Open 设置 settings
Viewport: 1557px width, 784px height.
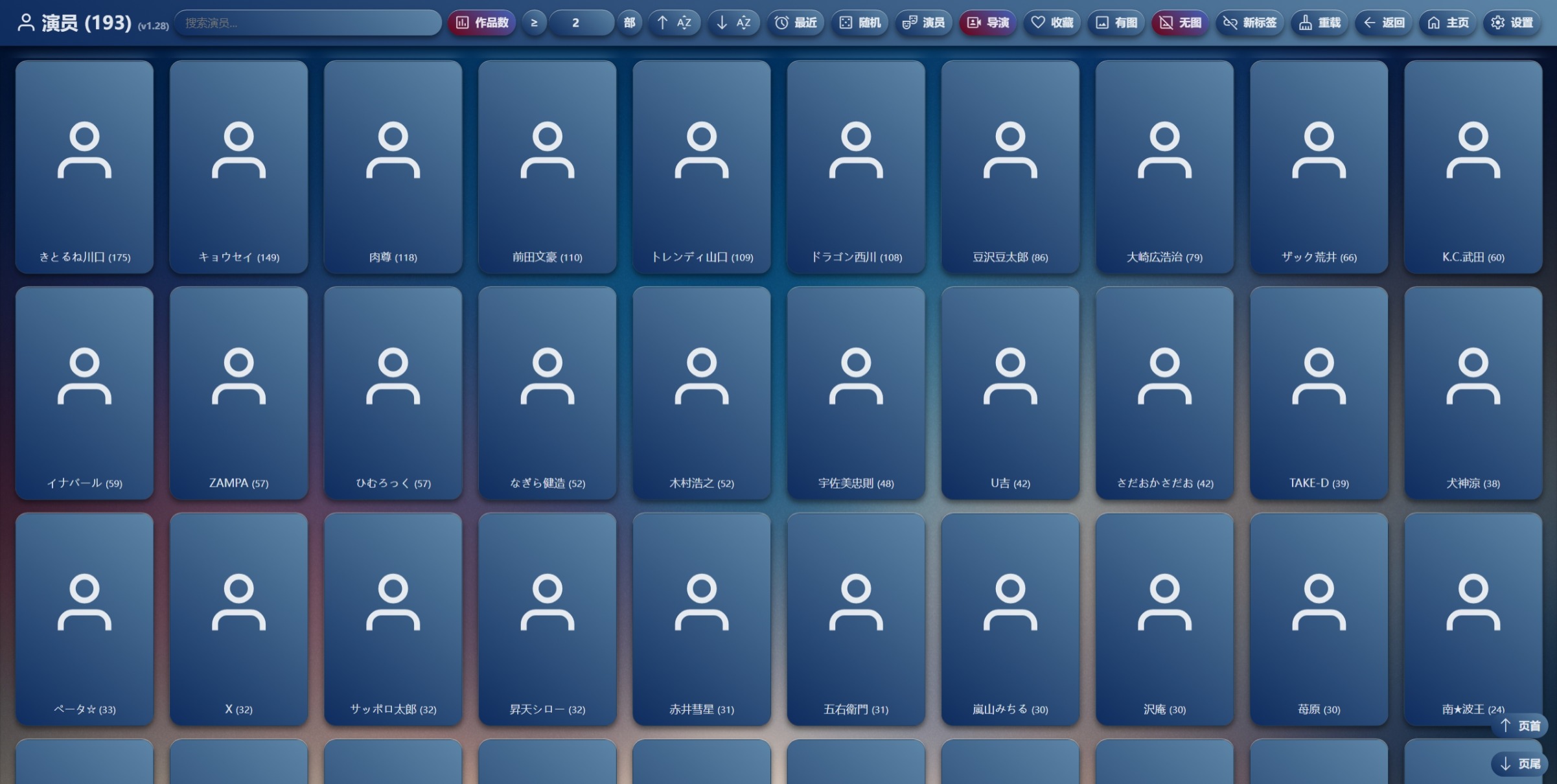point(1512,23)
